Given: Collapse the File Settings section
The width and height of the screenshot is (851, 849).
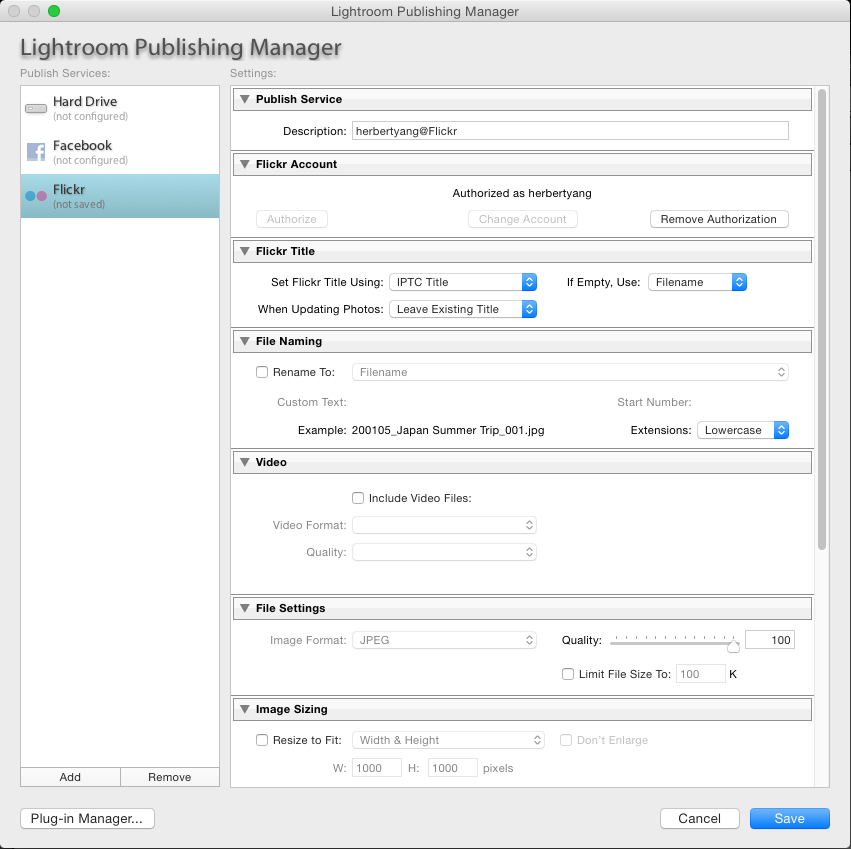Looking at the screenshot, I should click(245, 608).
